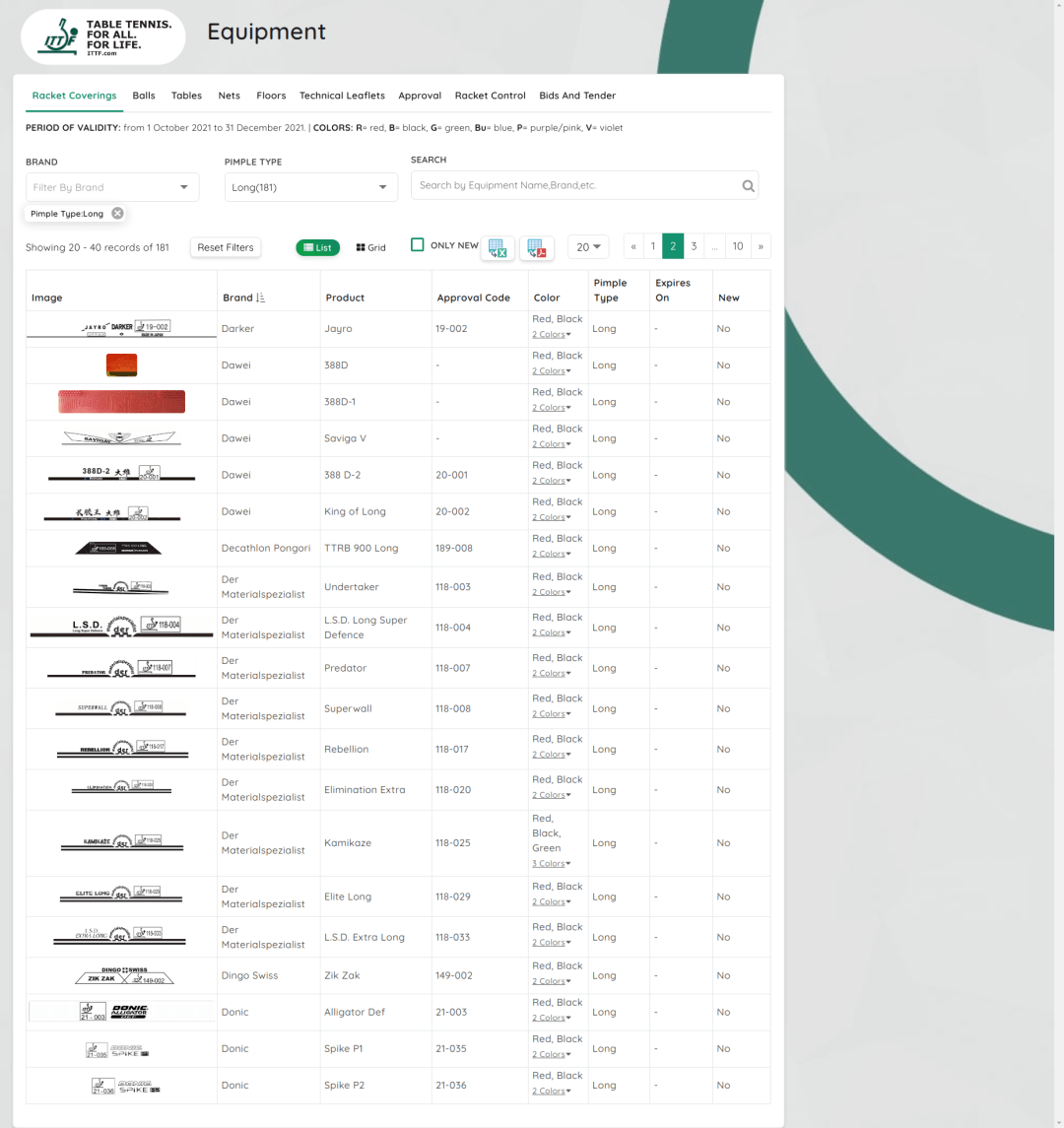Screen dimensions: 1064x1128
Task: Switch to Grid view
Action: point(371,248)
